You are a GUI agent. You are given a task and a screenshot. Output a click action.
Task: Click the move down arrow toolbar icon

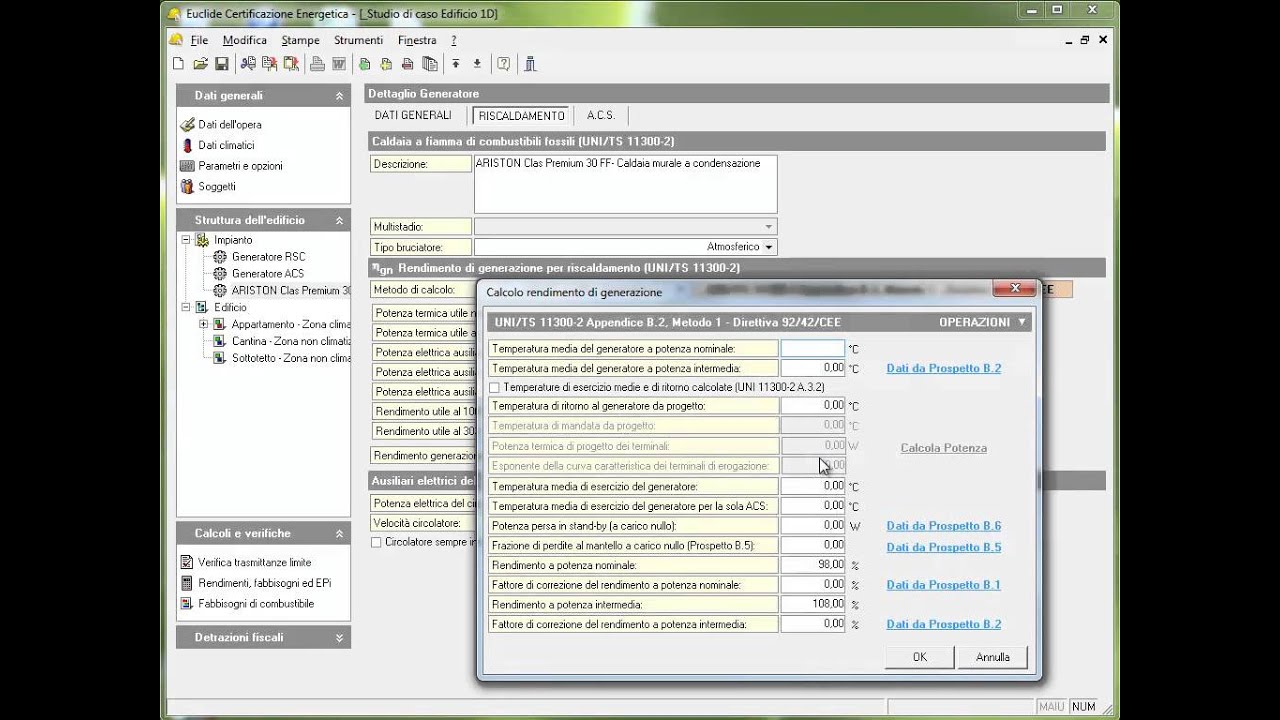point(477,64)
